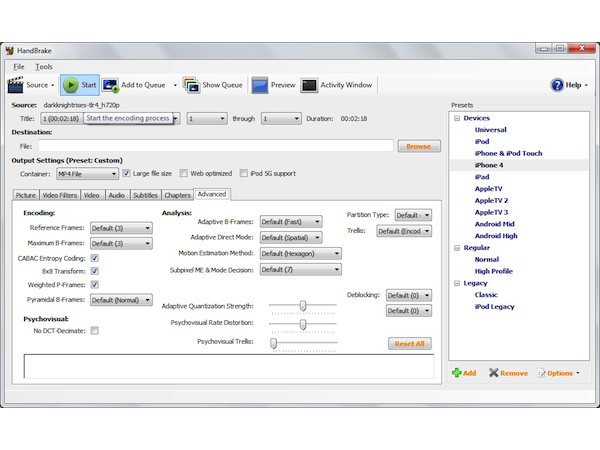This screenshot has width=600, height=450.
Task: Enable iPod 5G support checkbox
Action: (x=243, y=173)
